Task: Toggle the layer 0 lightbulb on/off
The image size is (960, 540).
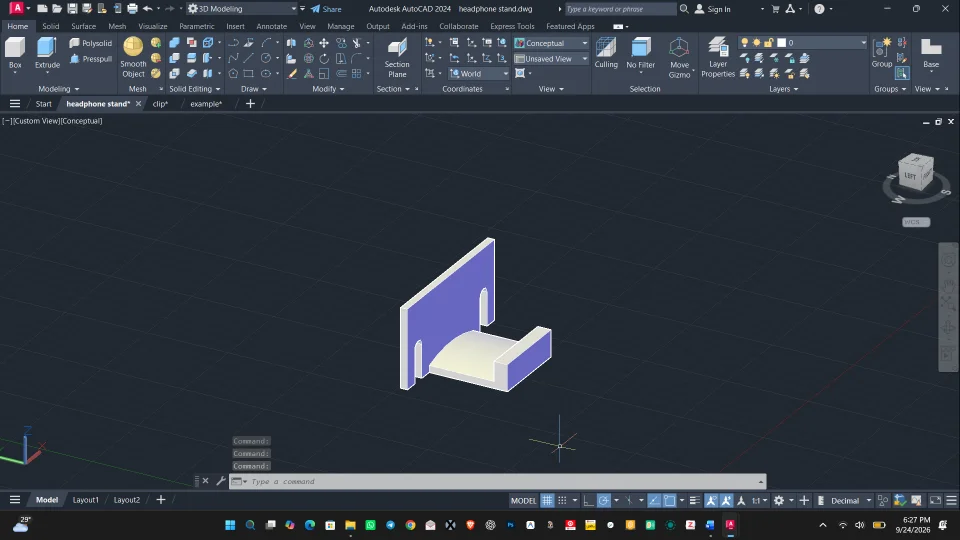Action: point(744,42)
